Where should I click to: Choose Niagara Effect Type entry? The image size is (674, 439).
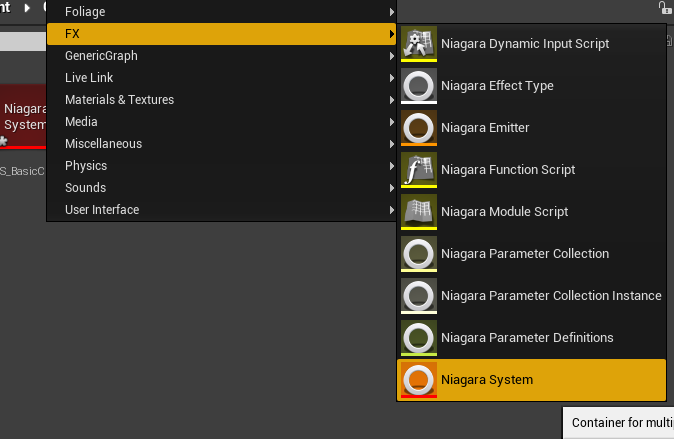tap(531, 86)
